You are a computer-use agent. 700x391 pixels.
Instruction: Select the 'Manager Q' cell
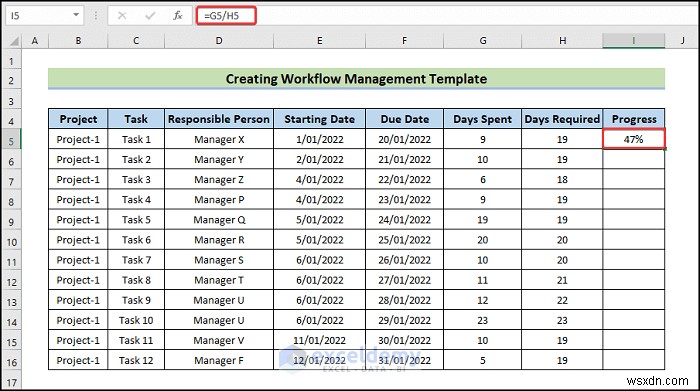[x=219, y=220]
